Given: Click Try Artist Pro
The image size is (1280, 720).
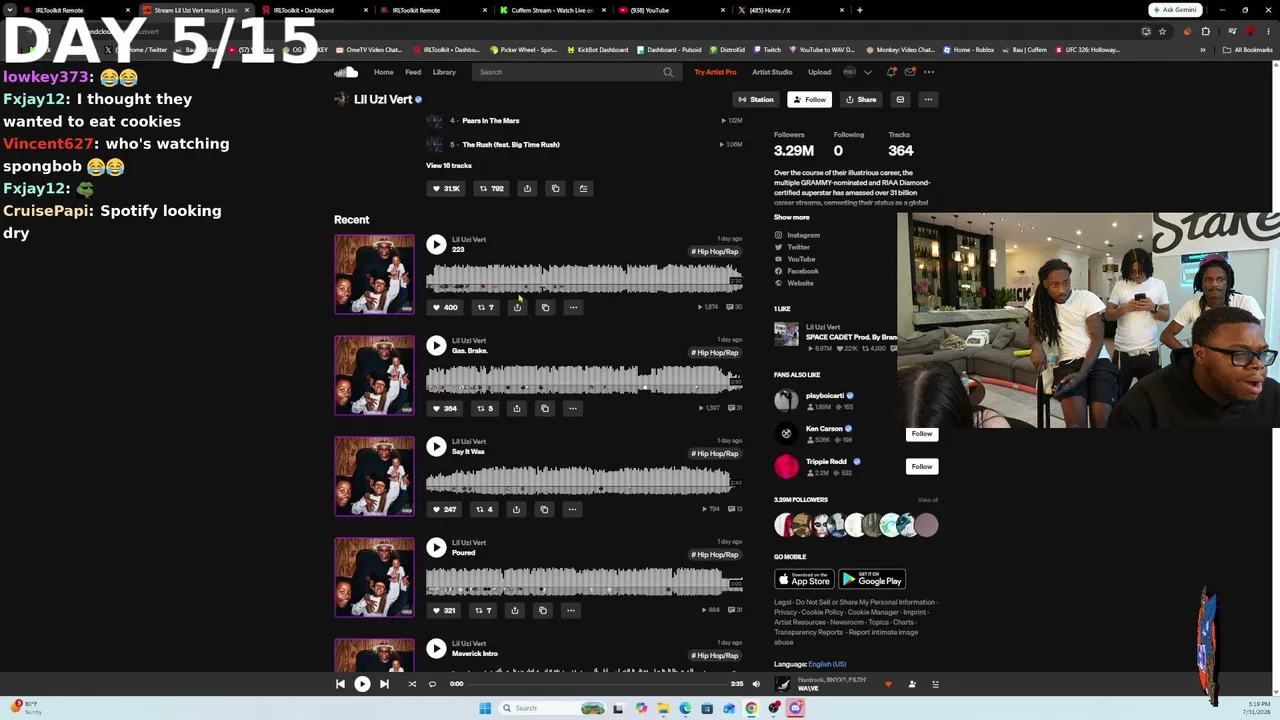Looking at the screenshot, I should pos(715,72).
